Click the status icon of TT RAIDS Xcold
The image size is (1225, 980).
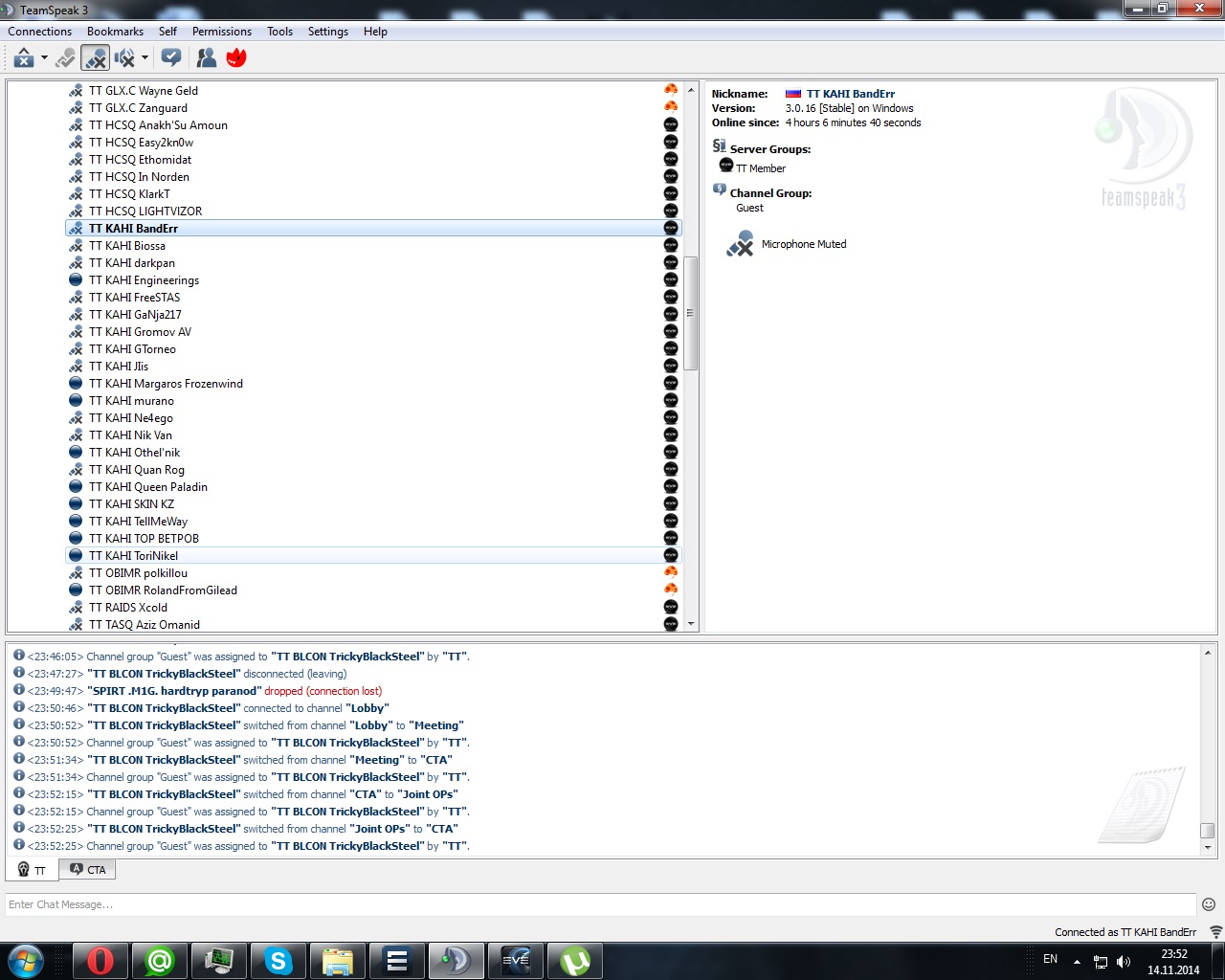tap(76, 608)
